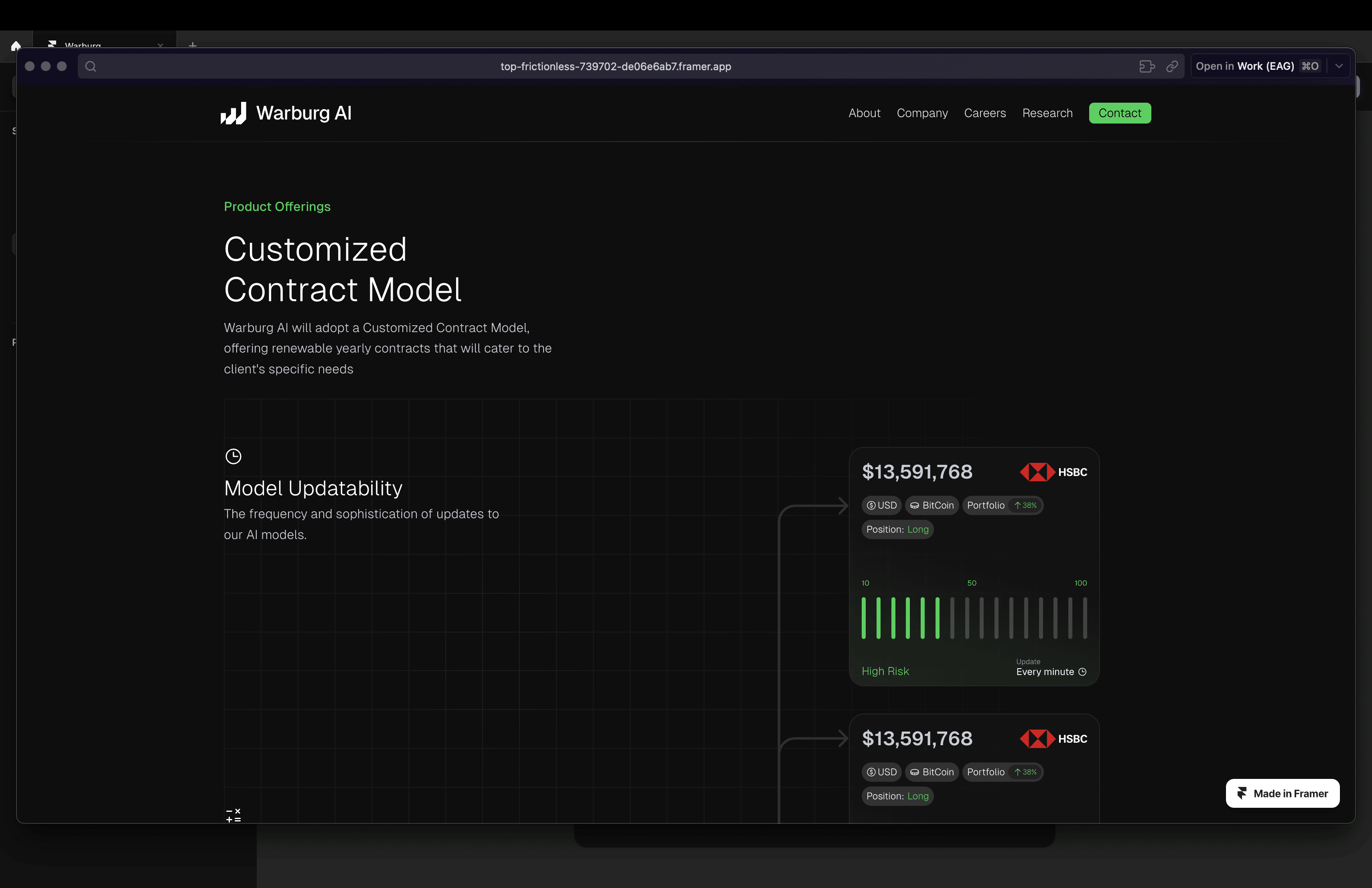Select the USD chip in the bottom card

tap(881, 772)
